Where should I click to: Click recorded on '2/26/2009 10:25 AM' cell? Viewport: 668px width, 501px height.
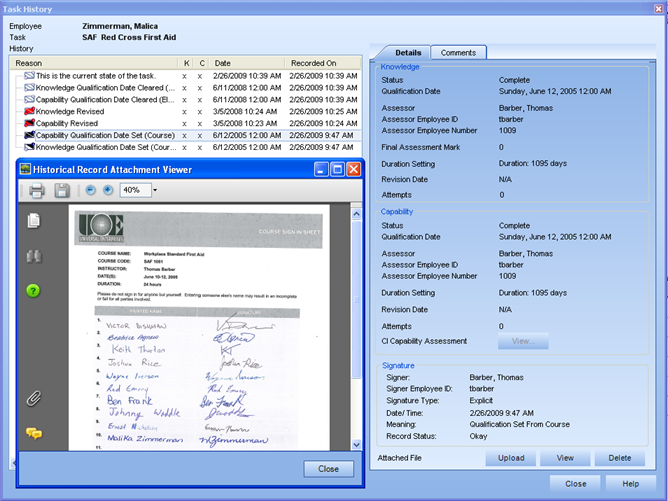(x=323, y=111)
